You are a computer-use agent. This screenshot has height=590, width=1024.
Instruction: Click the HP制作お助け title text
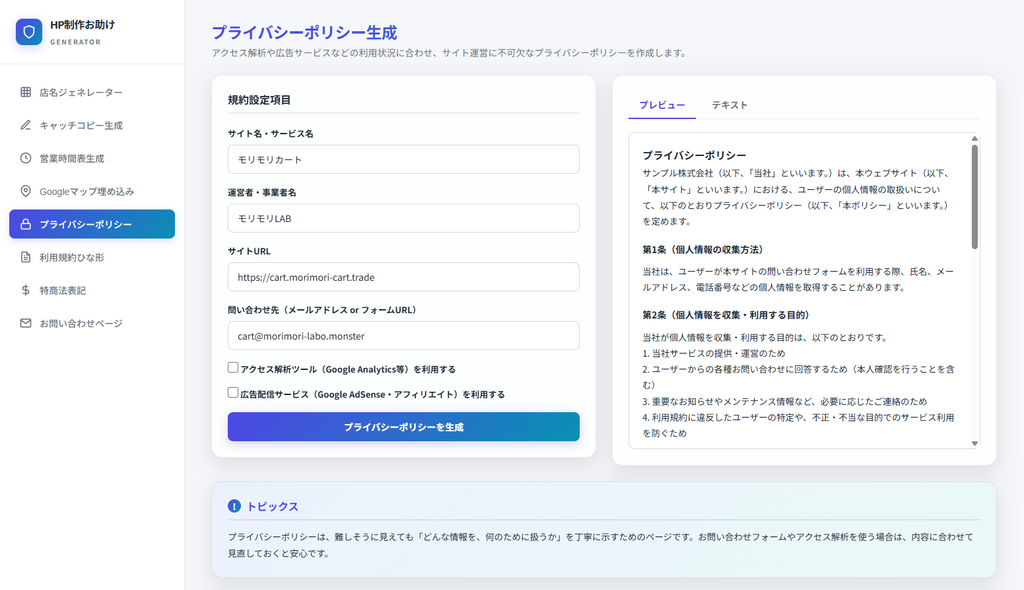(82, 25)
